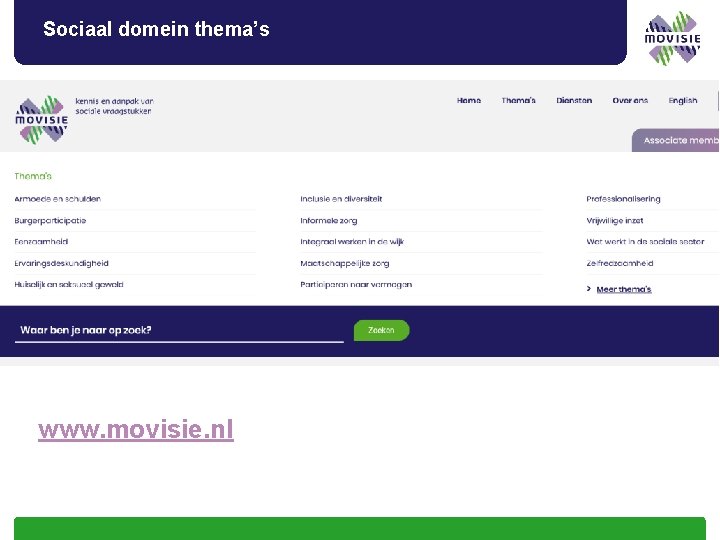
Task: Click the Associate member button
Action: tap(676, 140)
